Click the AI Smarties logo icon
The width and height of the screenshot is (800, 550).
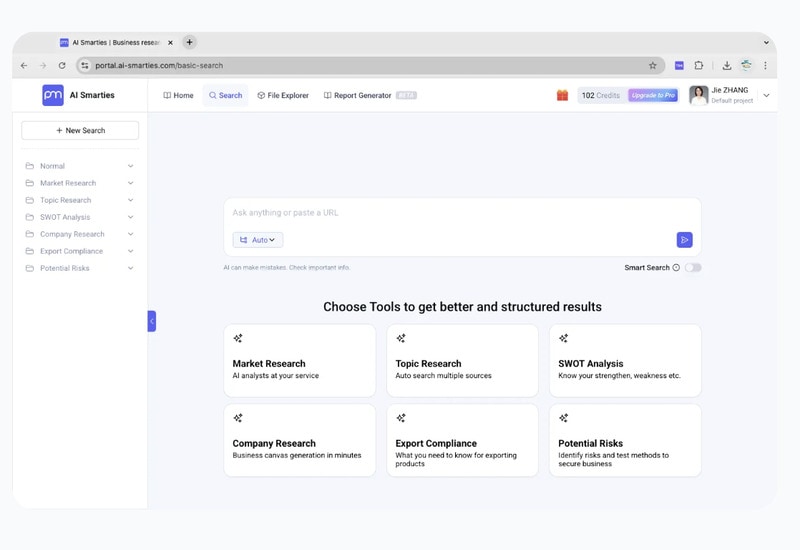point(53,95)
